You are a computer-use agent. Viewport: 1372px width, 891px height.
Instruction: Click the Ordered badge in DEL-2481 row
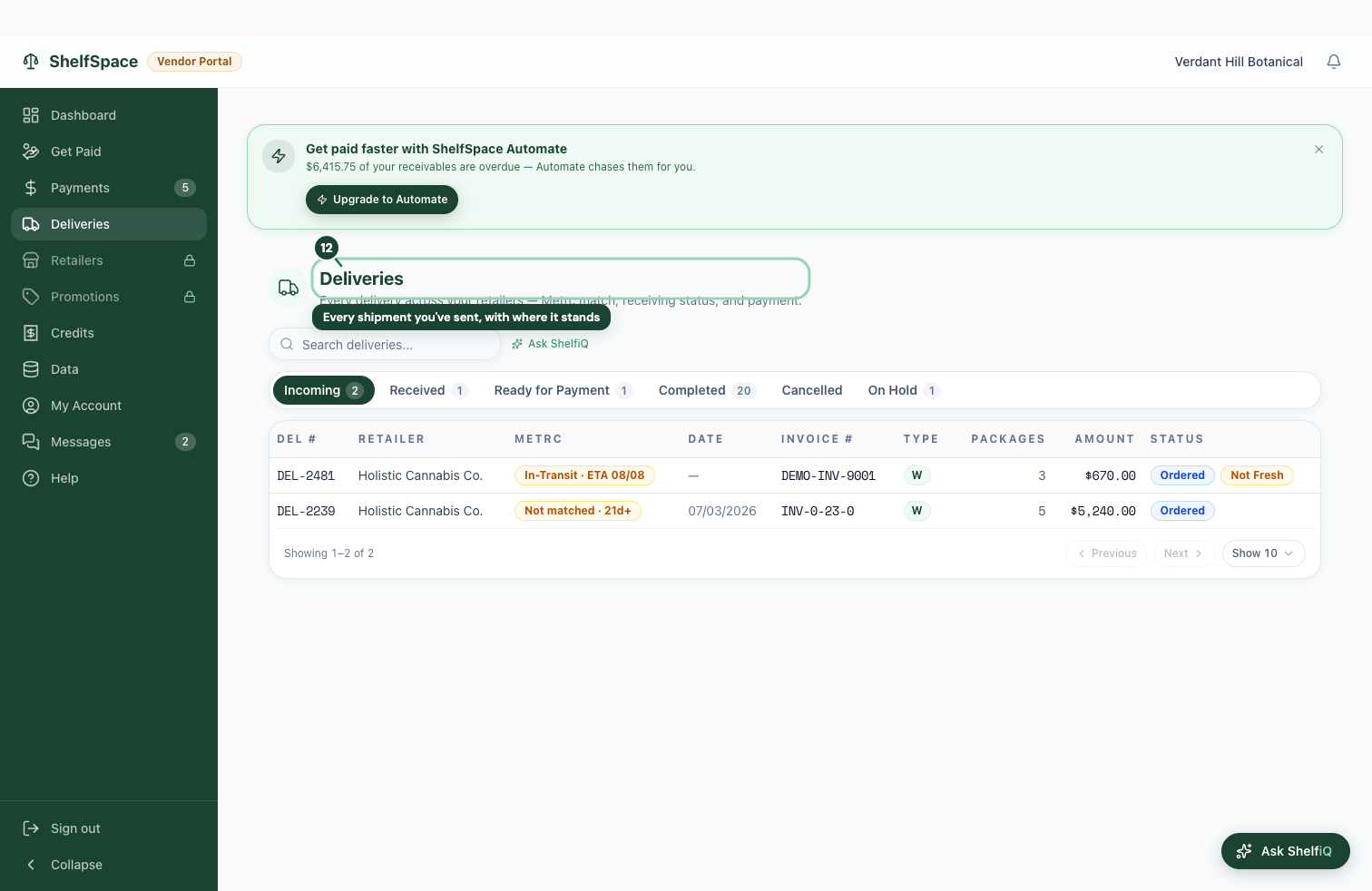point(1182,475)
